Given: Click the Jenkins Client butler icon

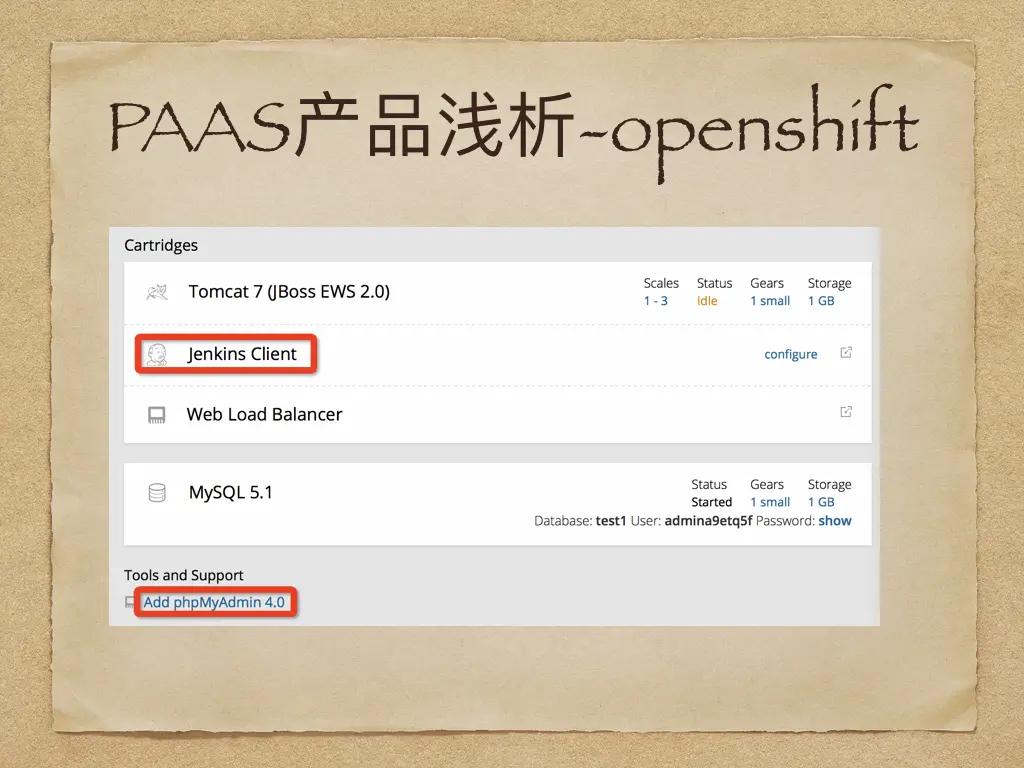Looking at the screenshot, I should point(157,355).
